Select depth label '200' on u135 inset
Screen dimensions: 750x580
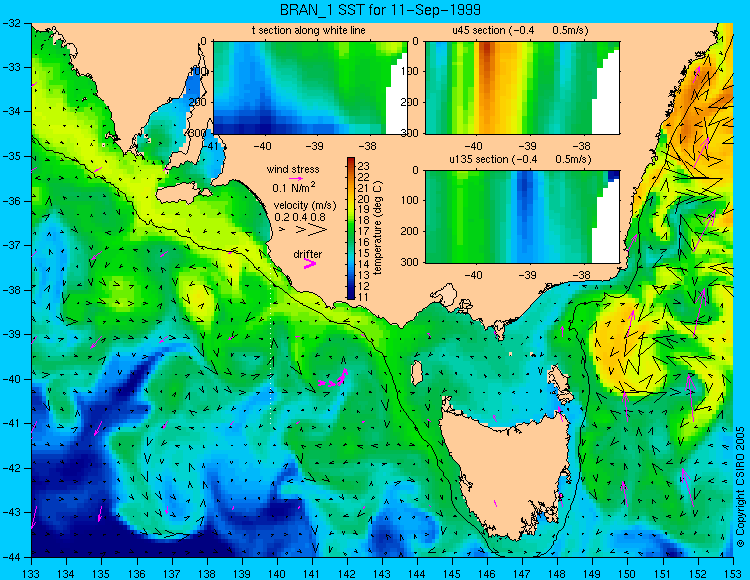[409, 231]
